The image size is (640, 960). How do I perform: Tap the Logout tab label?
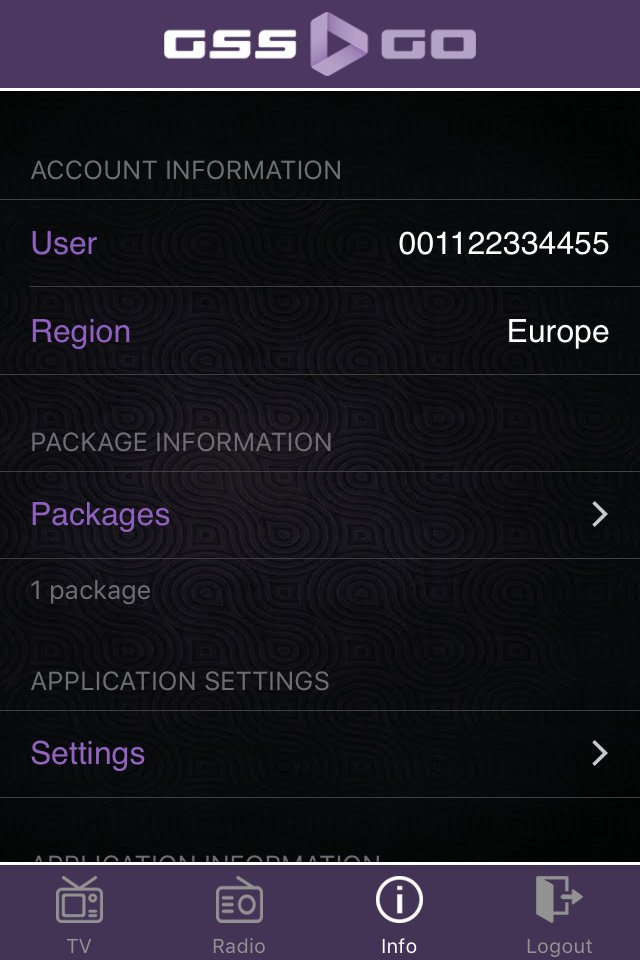pos(559,946)
